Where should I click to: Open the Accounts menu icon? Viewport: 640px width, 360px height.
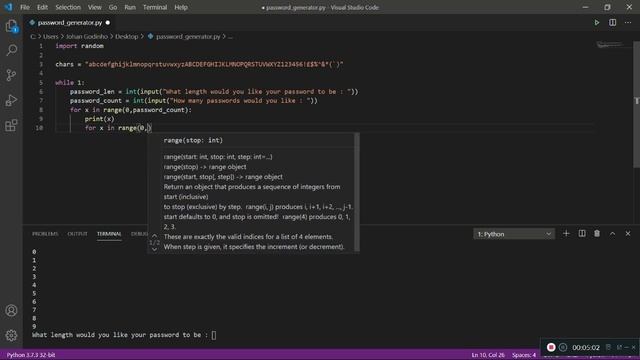(11, 311)
